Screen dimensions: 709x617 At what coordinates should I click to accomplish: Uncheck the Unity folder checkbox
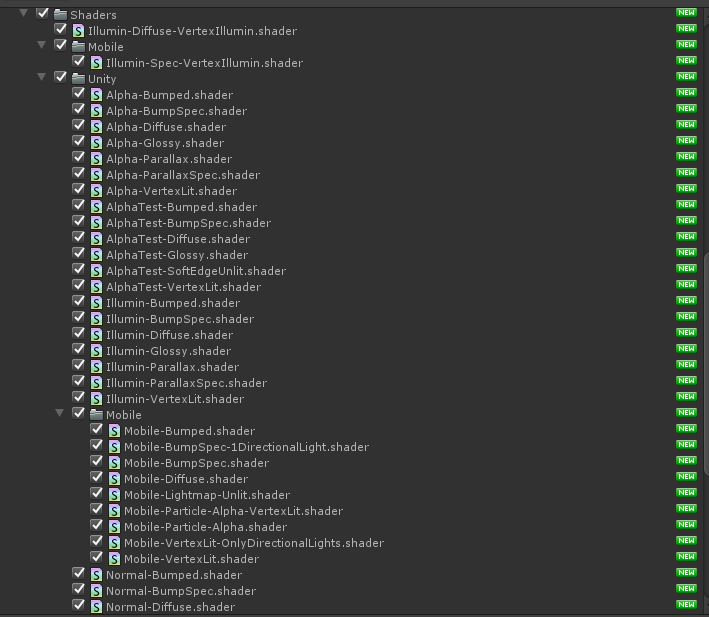[x=61, y=77]
